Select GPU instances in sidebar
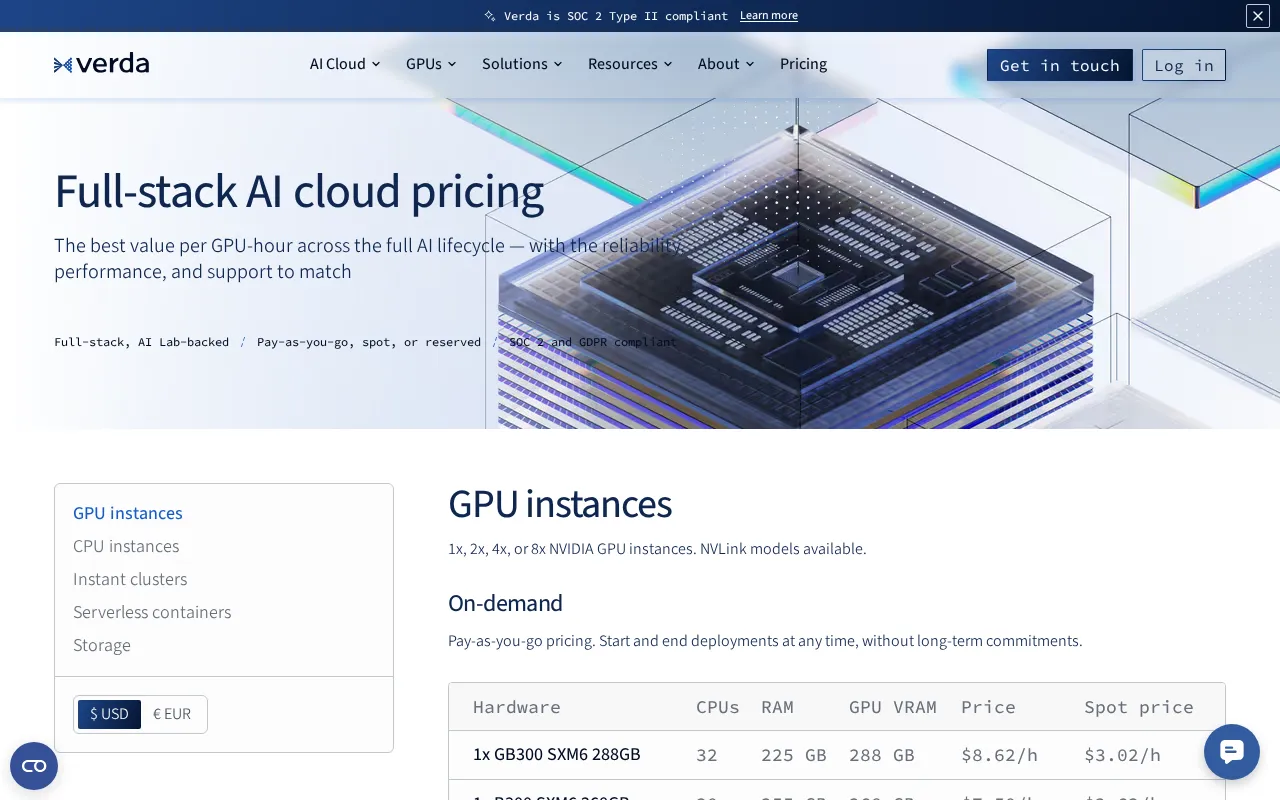This screenshot has width=1280, height=800. (128, 513)
